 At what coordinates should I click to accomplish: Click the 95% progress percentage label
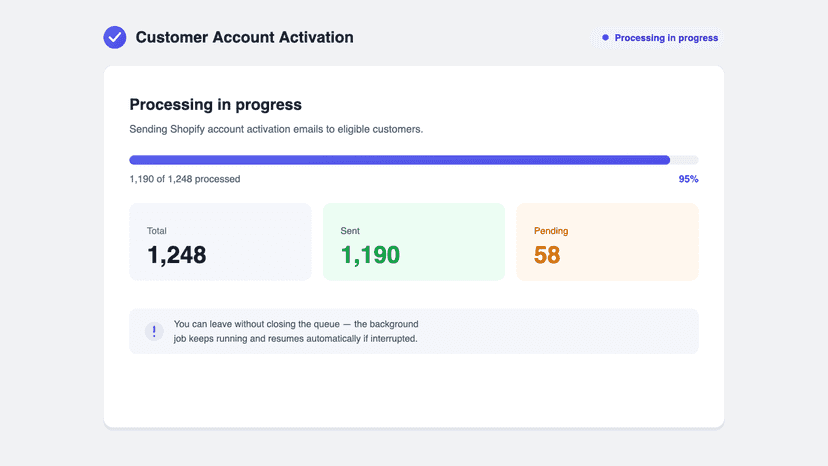coord(689,179)
